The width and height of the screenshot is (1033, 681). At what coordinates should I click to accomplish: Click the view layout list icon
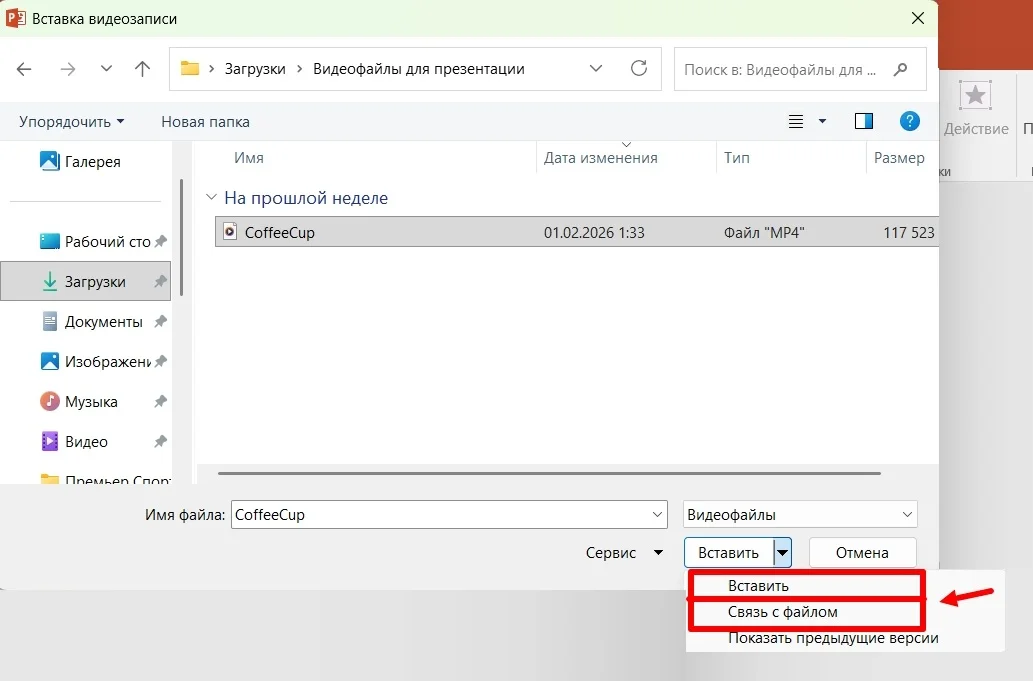coord(796,121)
